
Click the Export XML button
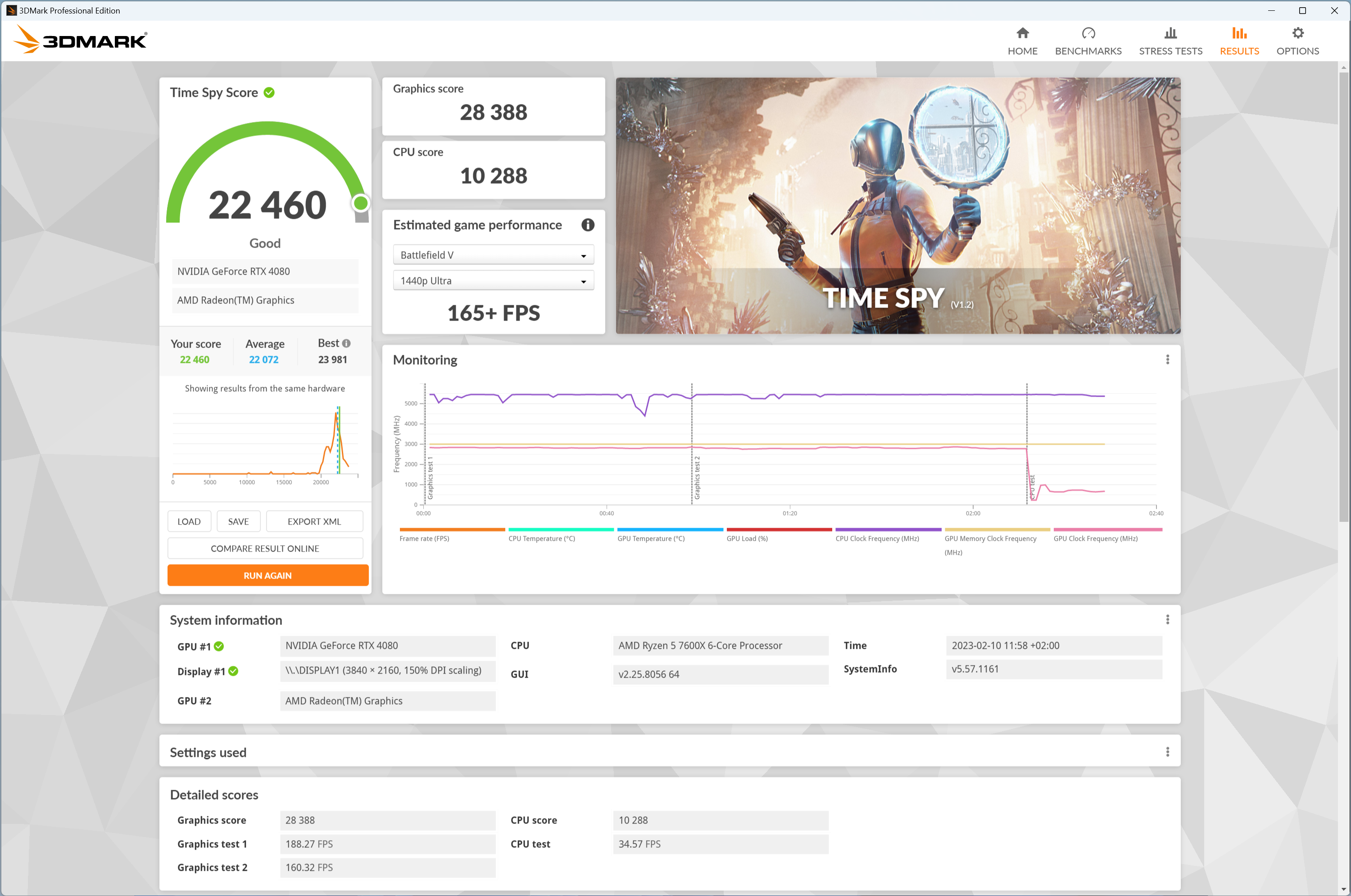[314, 521]
